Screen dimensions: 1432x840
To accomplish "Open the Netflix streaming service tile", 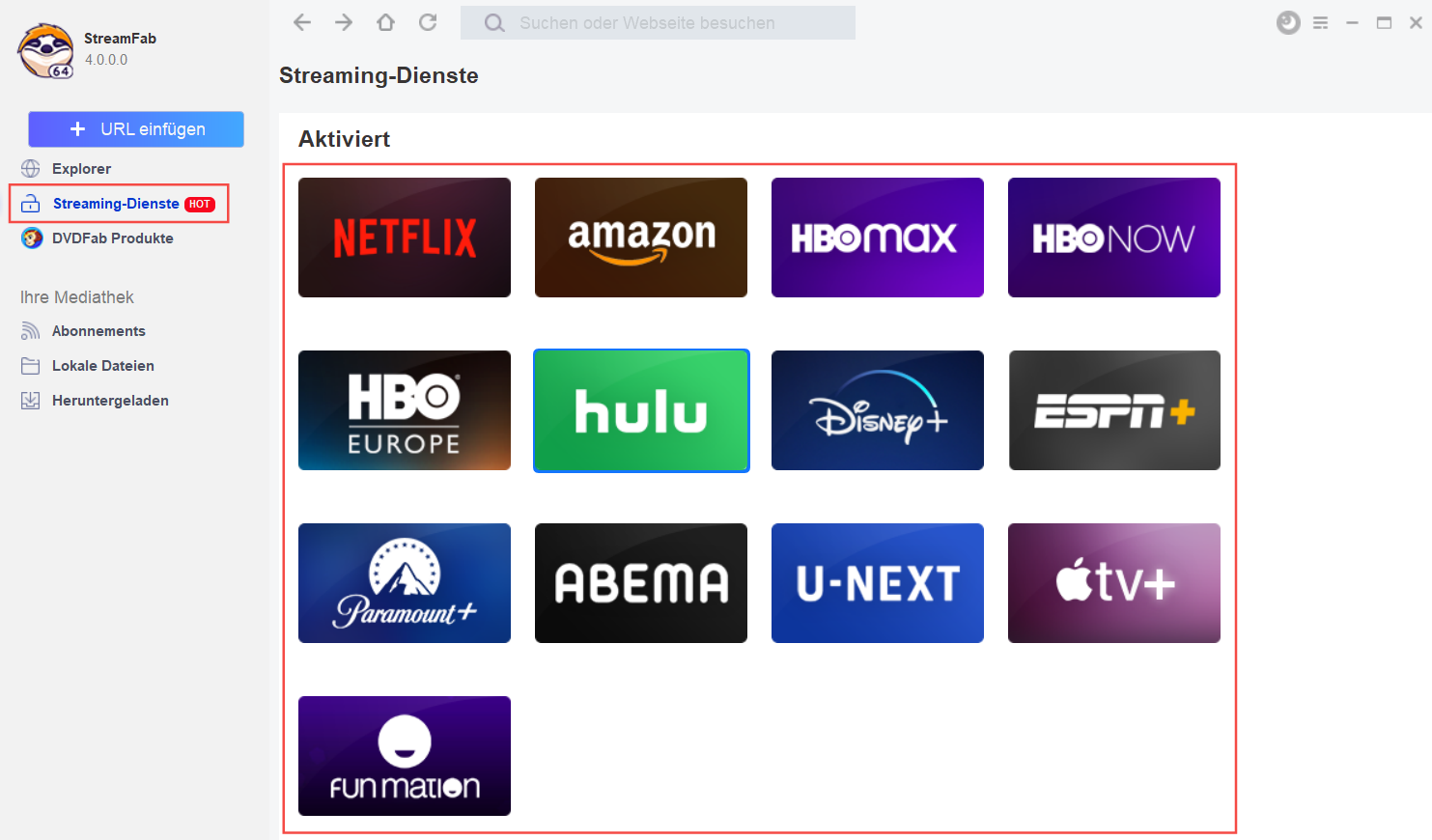I will pyautogui.click(x=405, y=238).
